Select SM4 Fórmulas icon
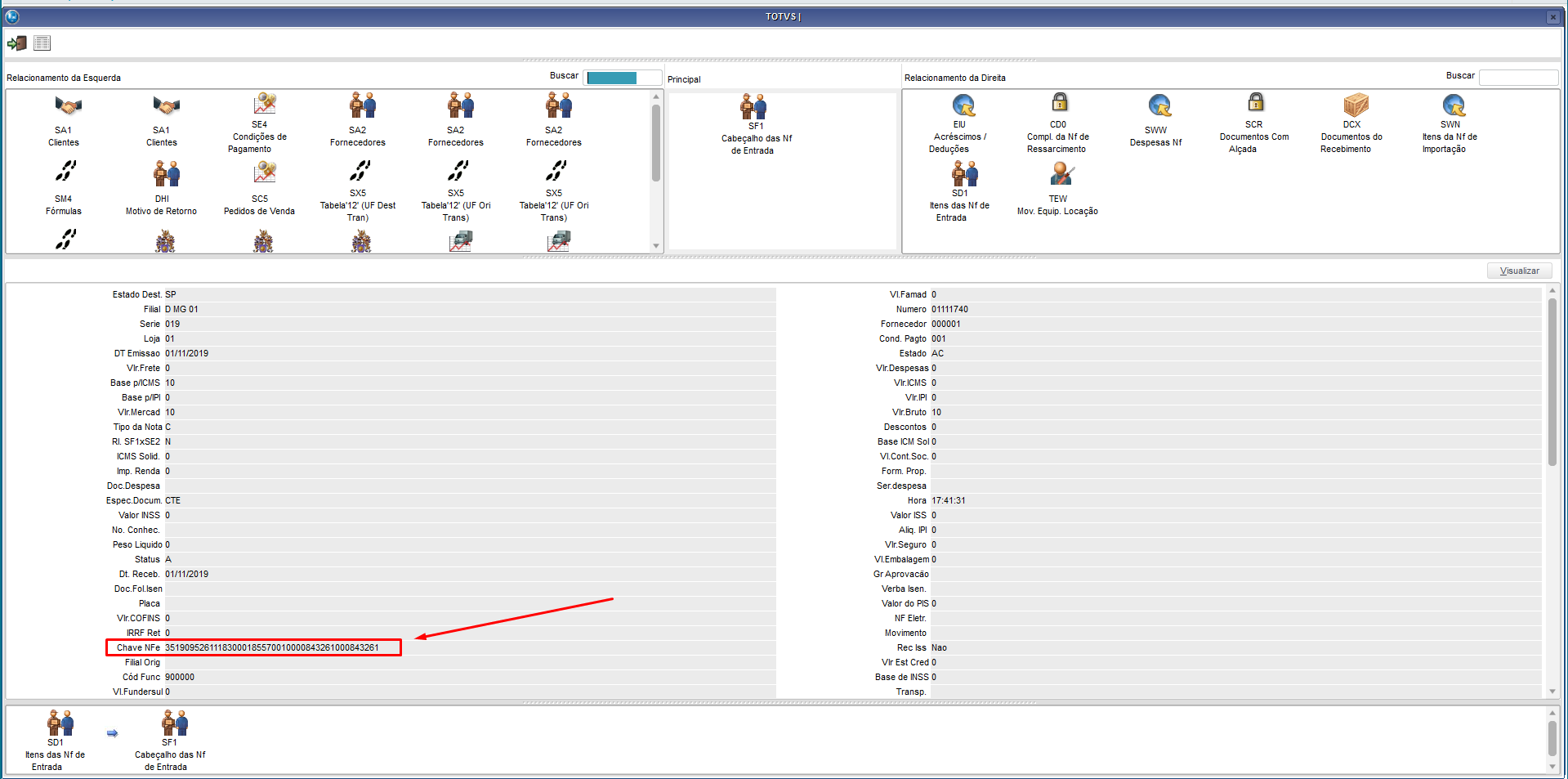1568x779 pixels. point(65,171)
